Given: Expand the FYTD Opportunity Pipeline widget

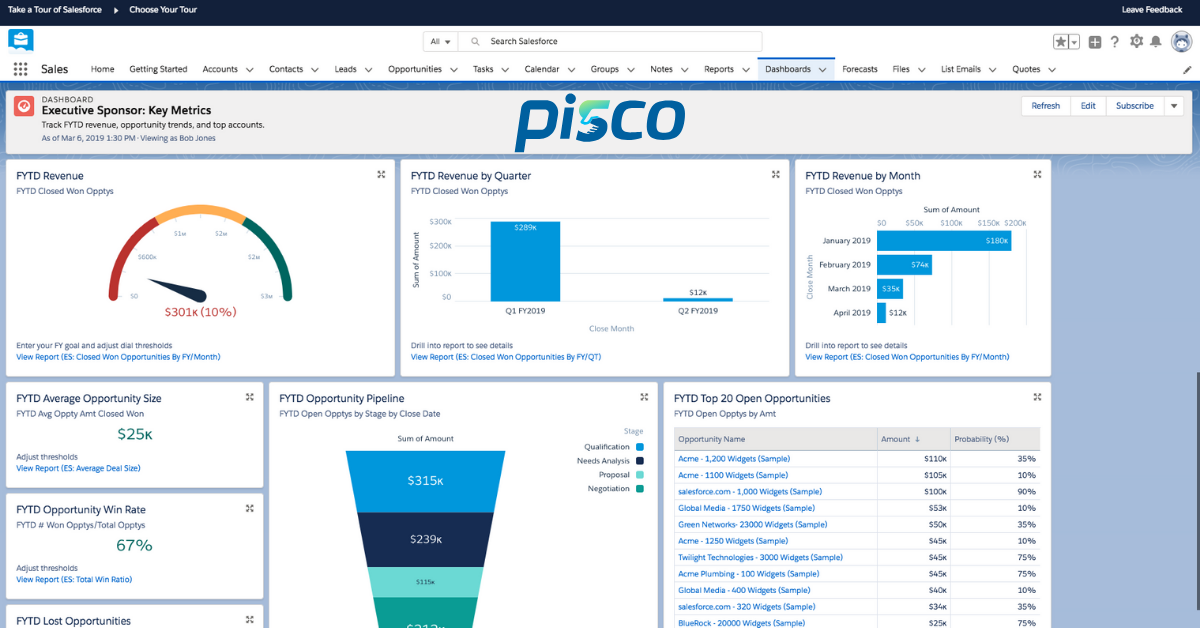Looking at the screenshot, I should (x=644, y=397).
